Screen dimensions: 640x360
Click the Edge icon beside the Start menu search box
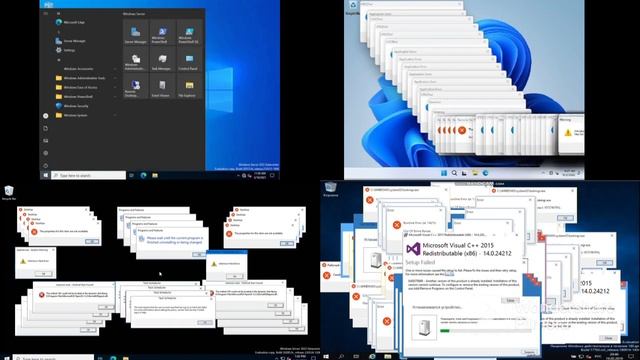coord(143,176)
